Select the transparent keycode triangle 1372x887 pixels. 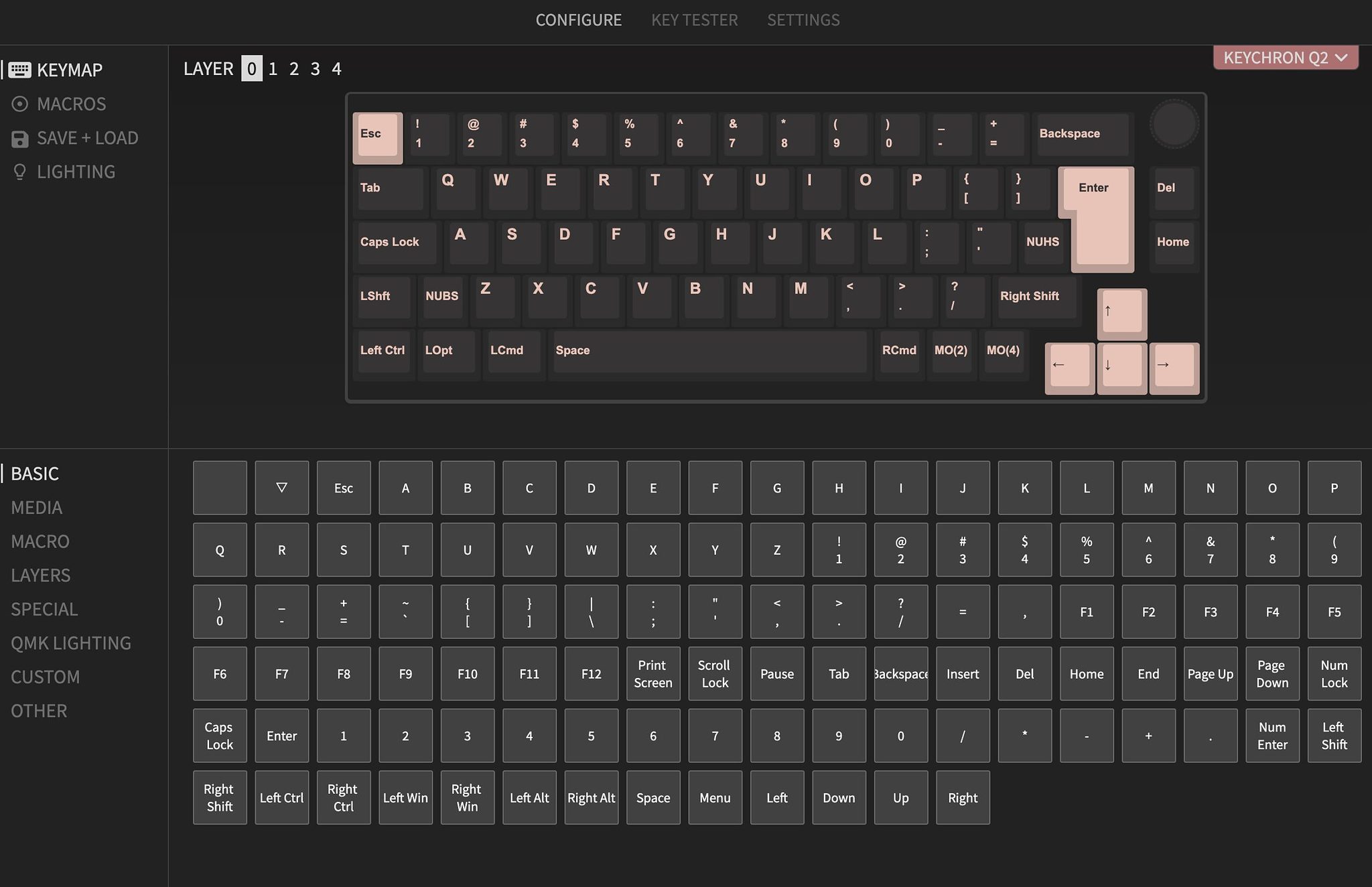(281, 487)
